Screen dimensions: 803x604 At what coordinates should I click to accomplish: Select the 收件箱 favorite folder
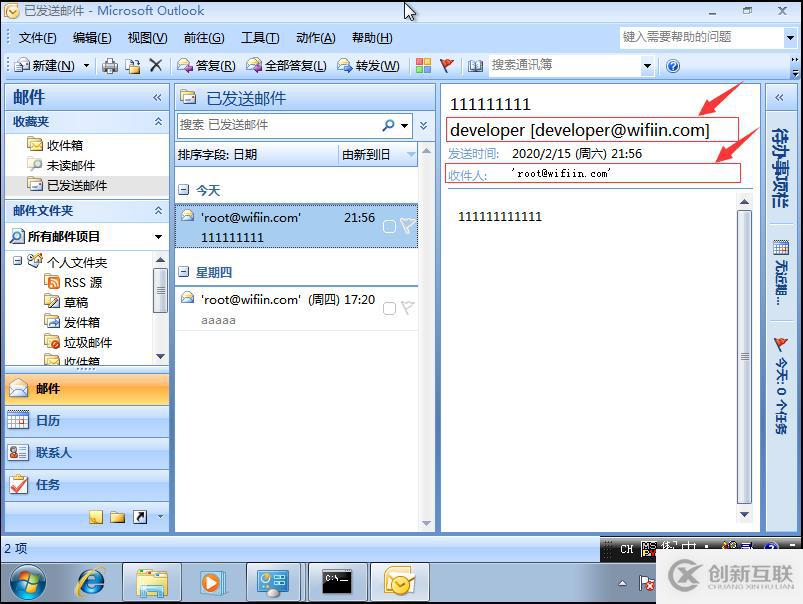pos(55,145)
